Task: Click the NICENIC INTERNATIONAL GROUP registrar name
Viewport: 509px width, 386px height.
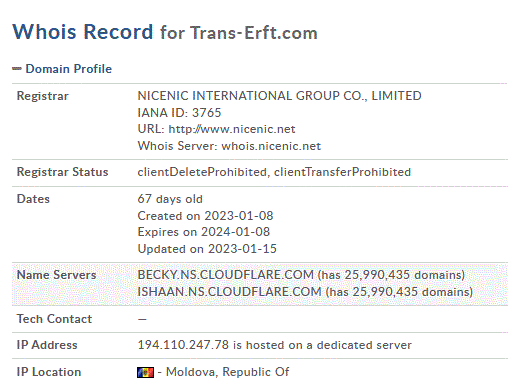Action: (x=279, y=96)
